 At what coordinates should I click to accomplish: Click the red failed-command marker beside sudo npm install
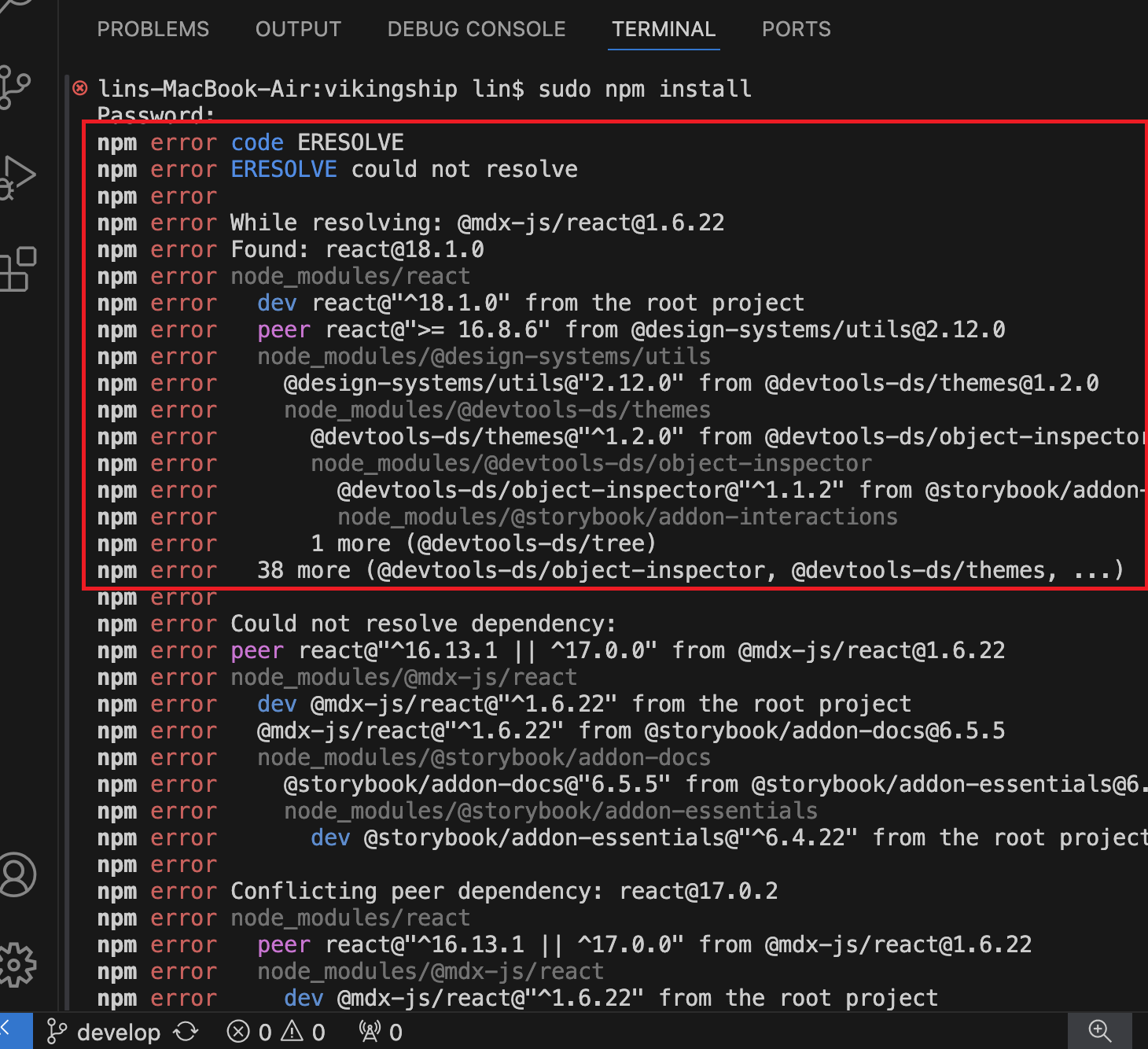point(80,88)
